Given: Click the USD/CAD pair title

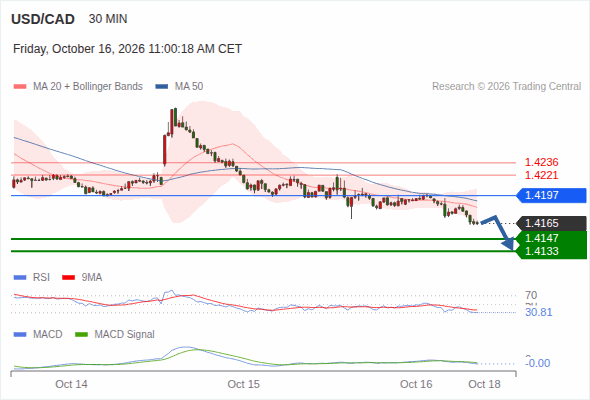Looking at the screenshot, I should [43, 19].
